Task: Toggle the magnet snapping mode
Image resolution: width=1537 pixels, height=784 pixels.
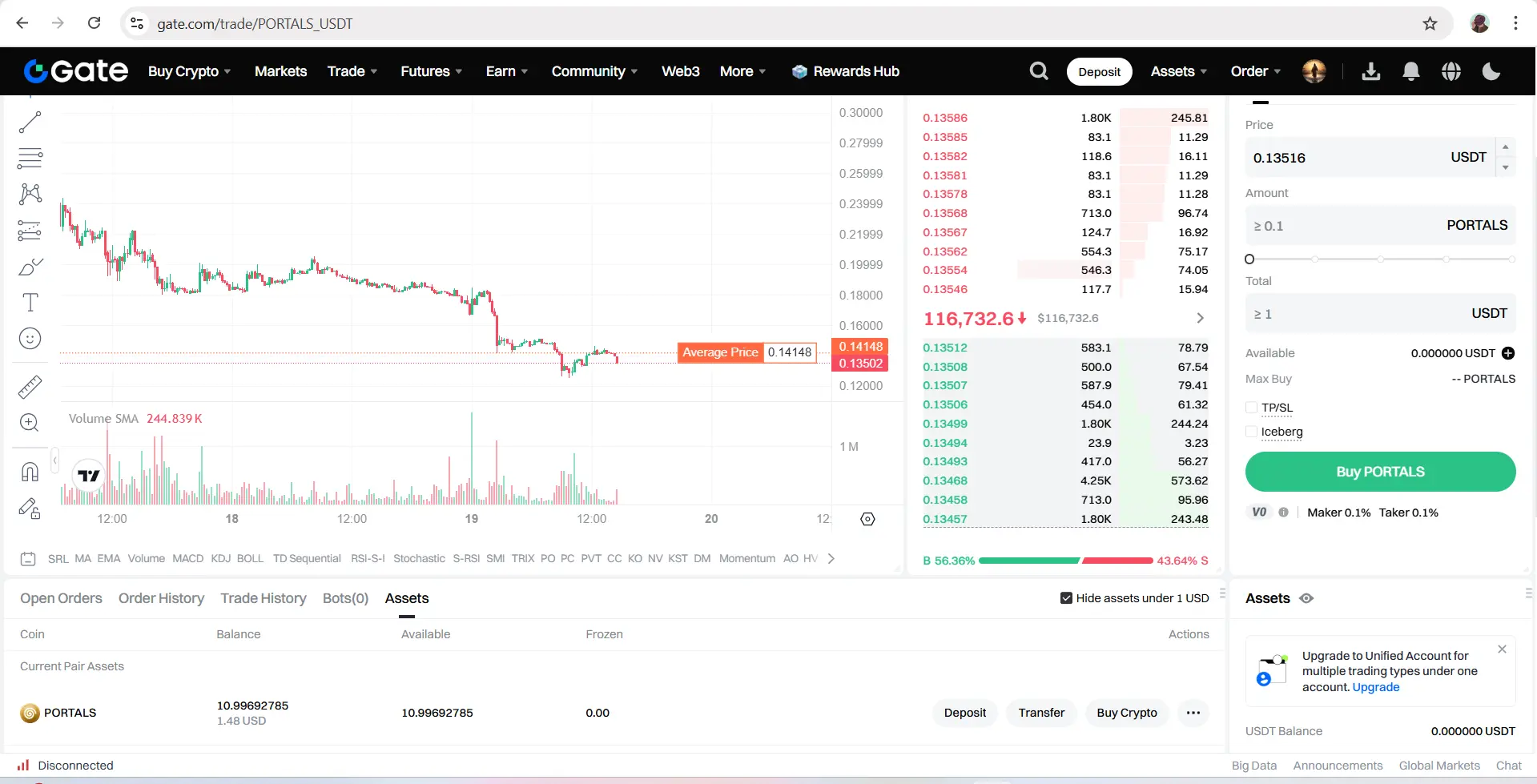Action: point(30,472)
